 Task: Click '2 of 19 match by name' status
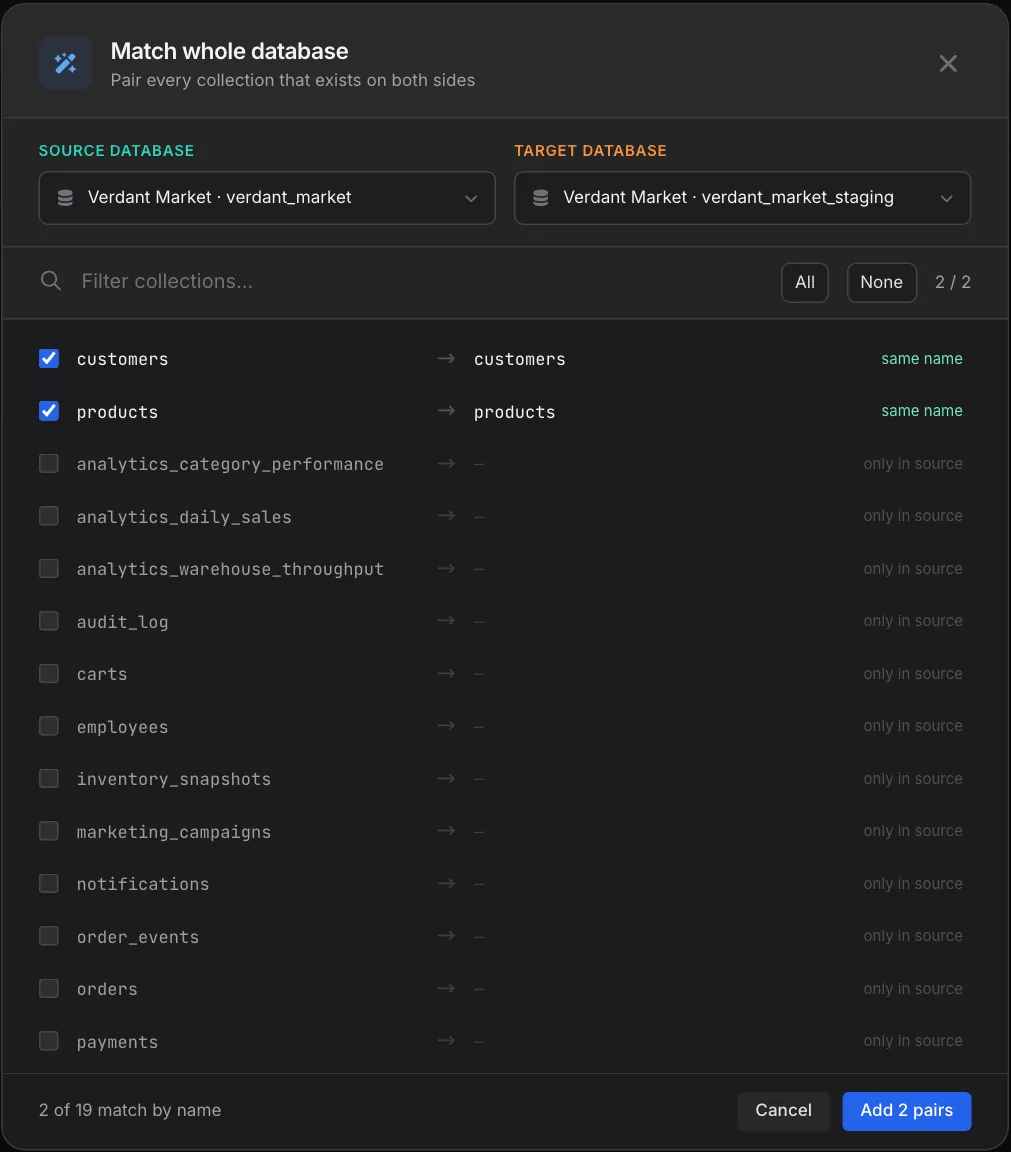click(x=130, y=1110)
